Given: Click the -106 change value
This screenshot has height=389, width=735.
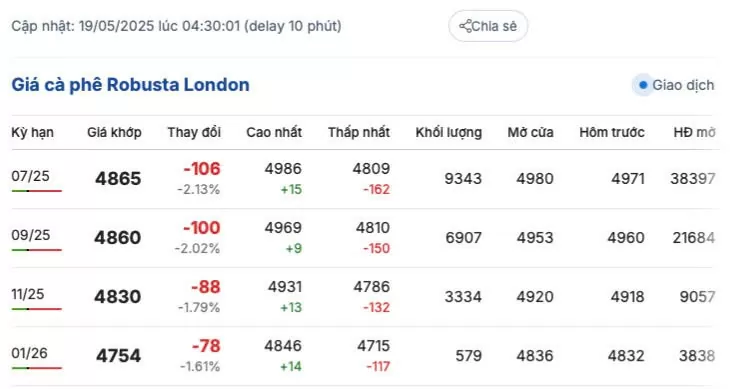Looking at the screenshot, I should click(x=202, y=169).
